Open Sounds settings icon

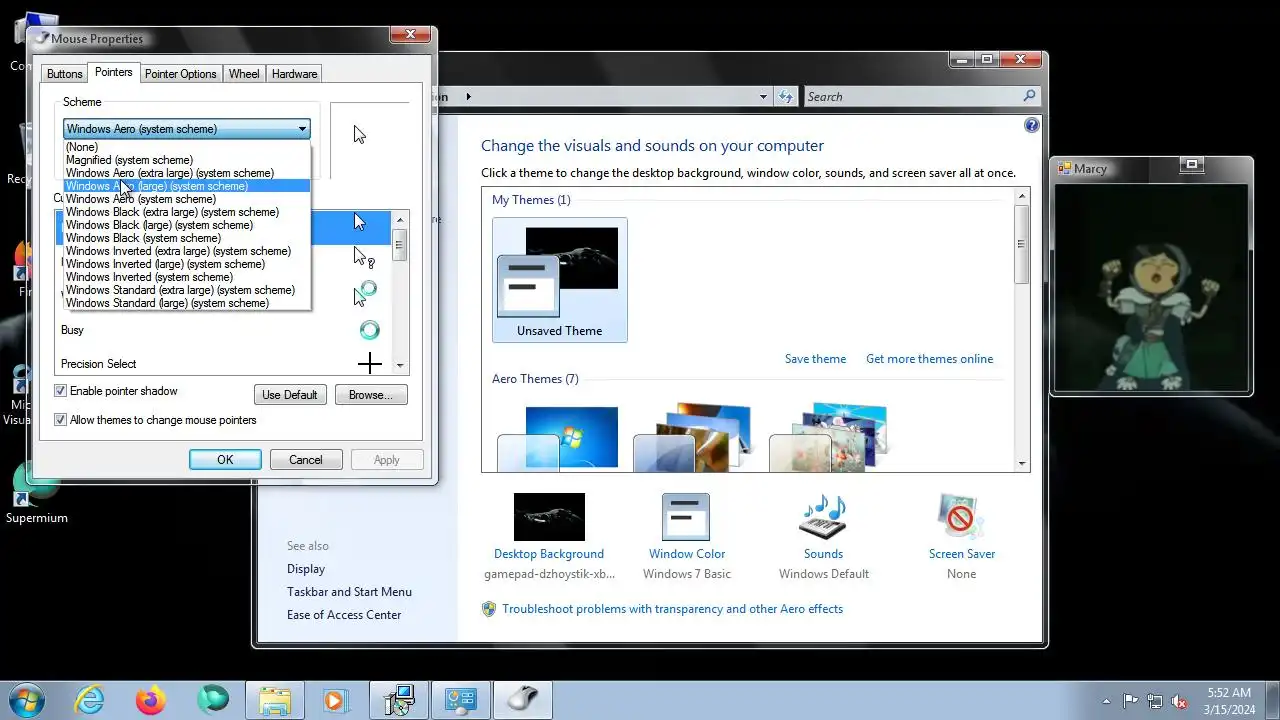(x=823, y=517)
